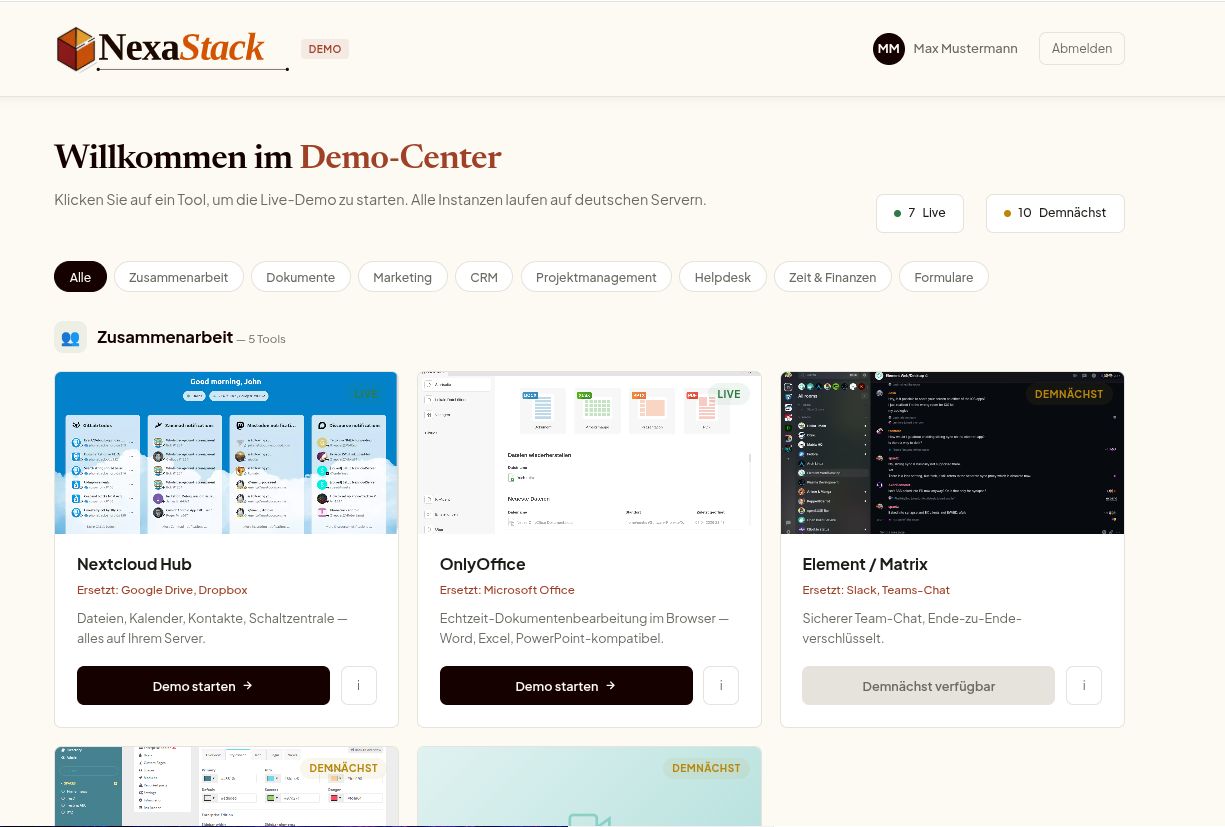Open the MM user avatar
Image resolution: width=1225 pixels, height=827 pixels.
[x=888, y=48]
